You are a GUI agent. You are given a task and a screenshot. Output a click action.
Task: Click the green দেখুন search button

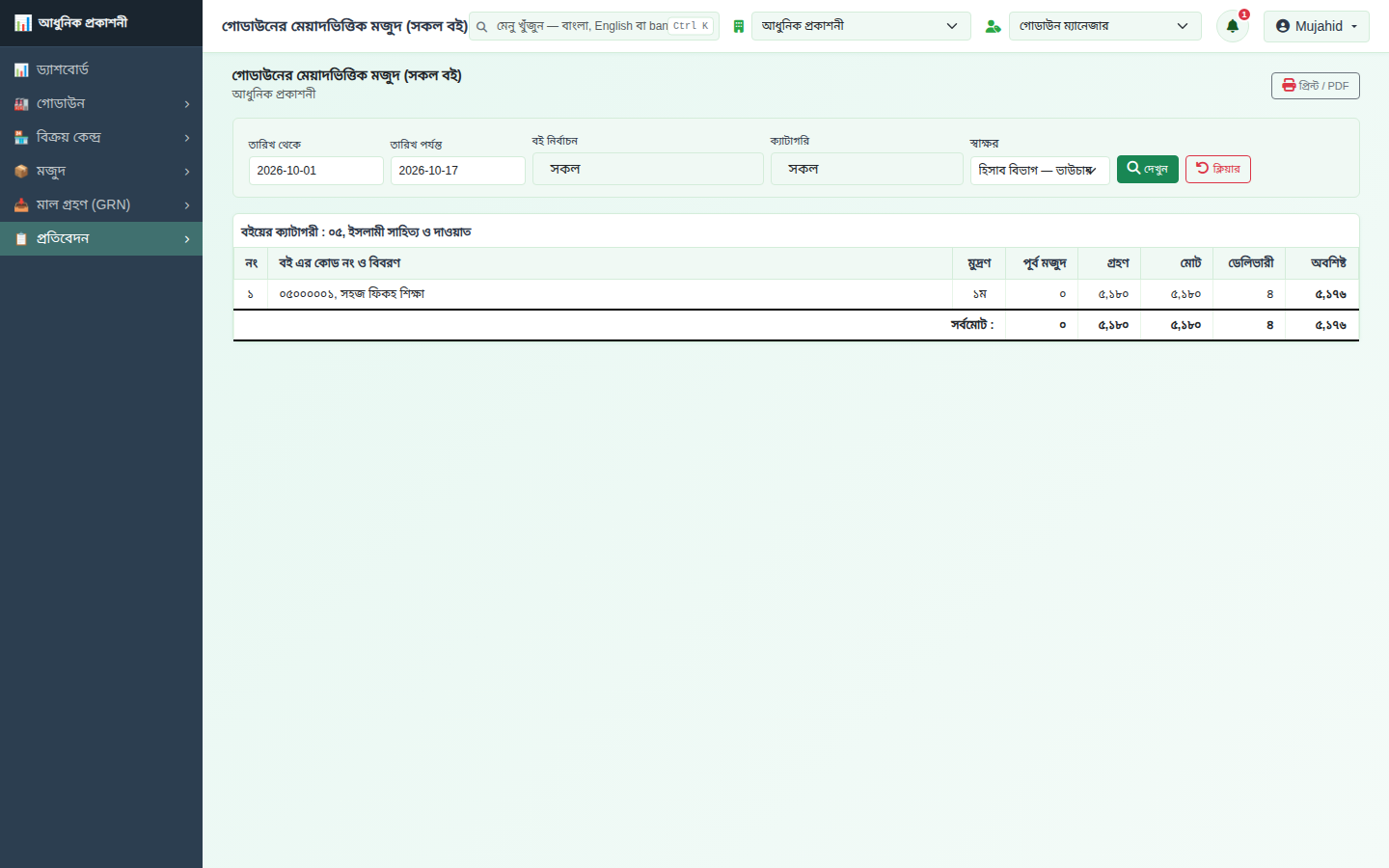click(1148, 169)
